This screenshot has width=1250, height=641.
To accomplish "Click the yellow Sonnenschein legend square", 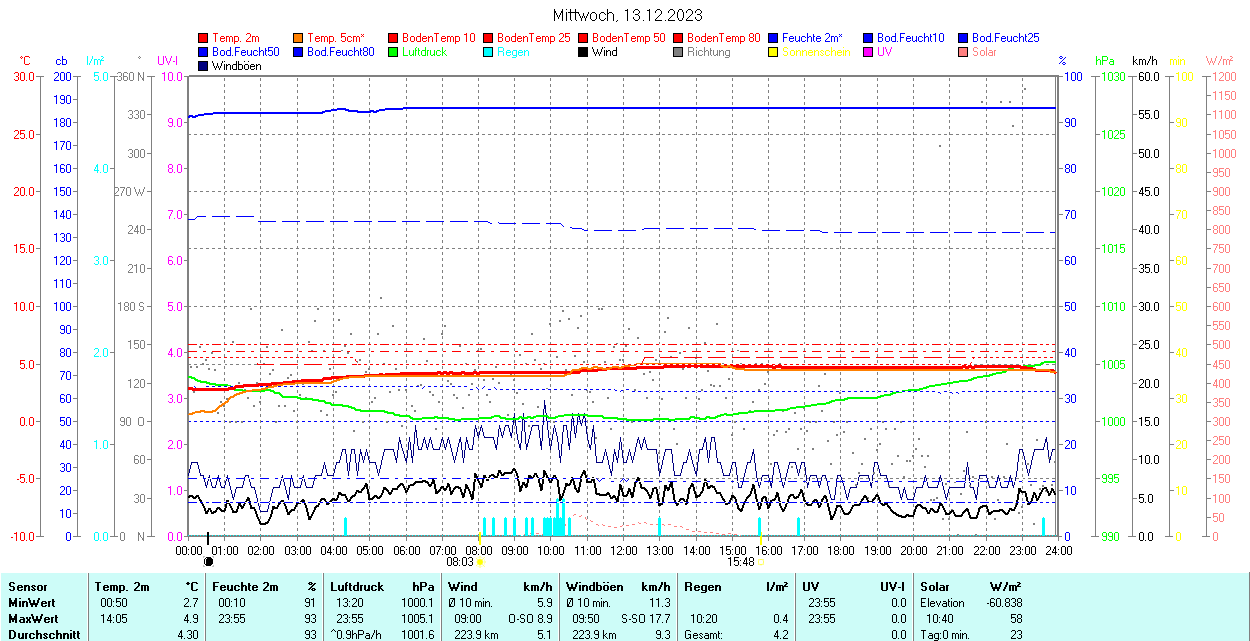I will (x=774, y=52).
